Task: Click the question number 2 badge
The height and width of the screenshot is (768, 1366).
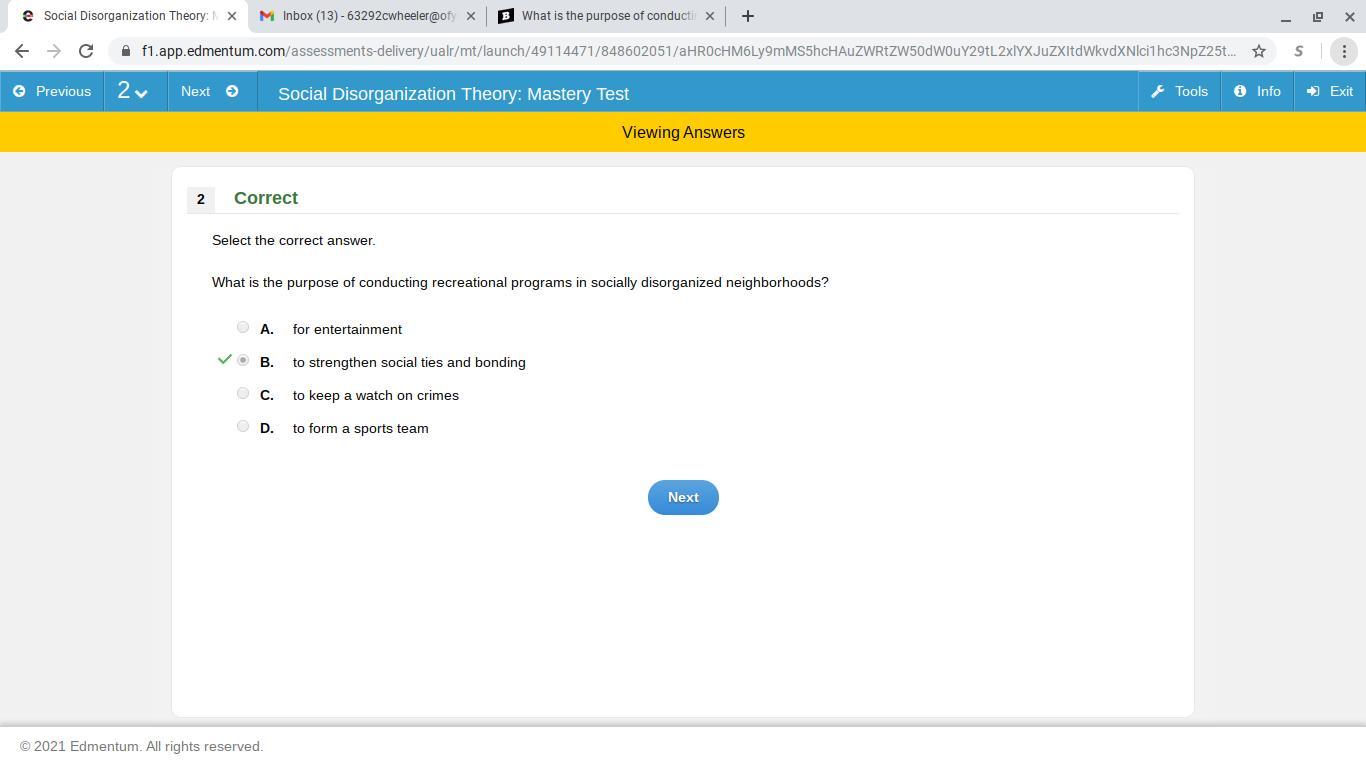Action: 200,199
